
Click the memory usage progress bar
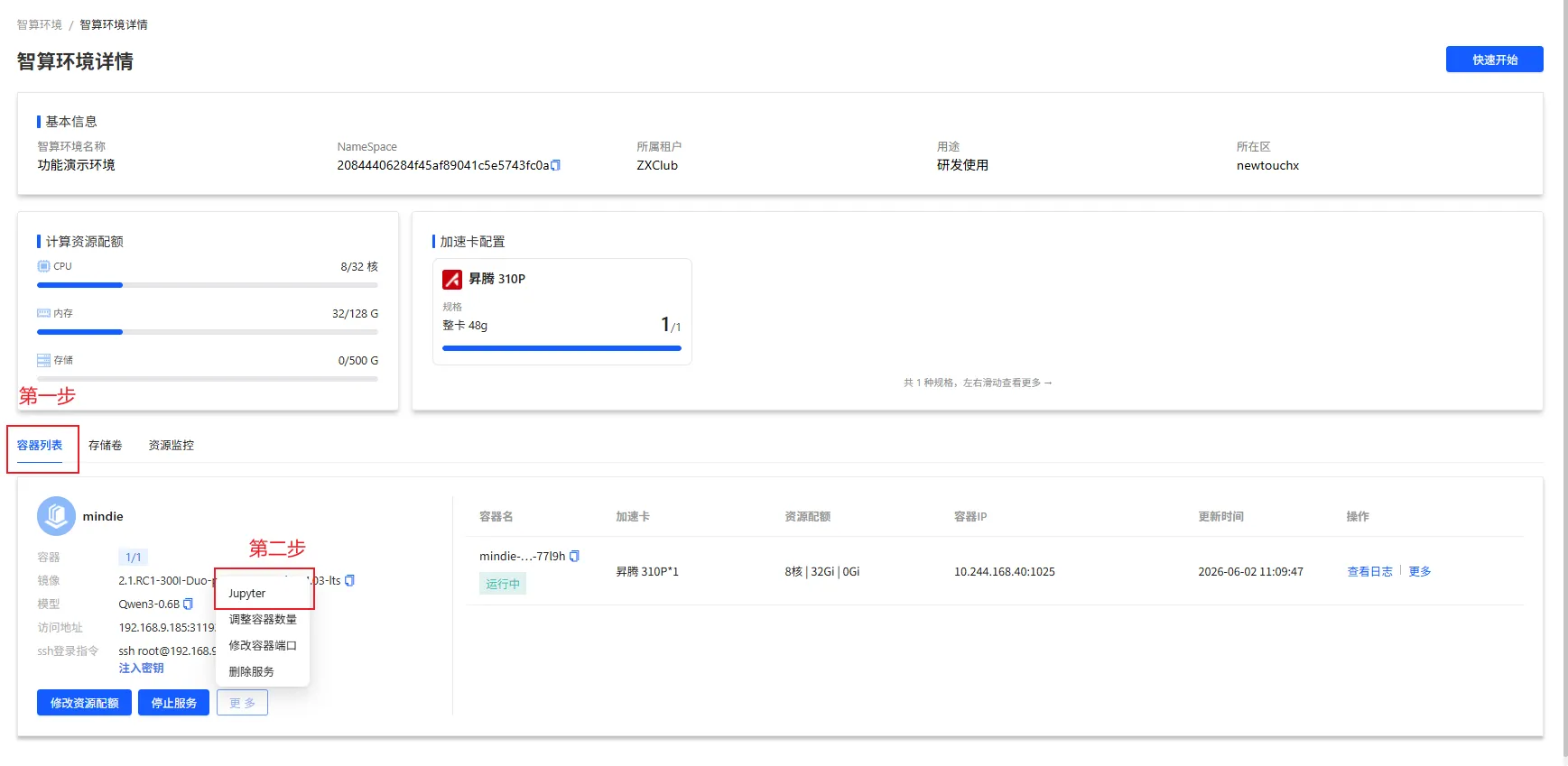point(208,332)
